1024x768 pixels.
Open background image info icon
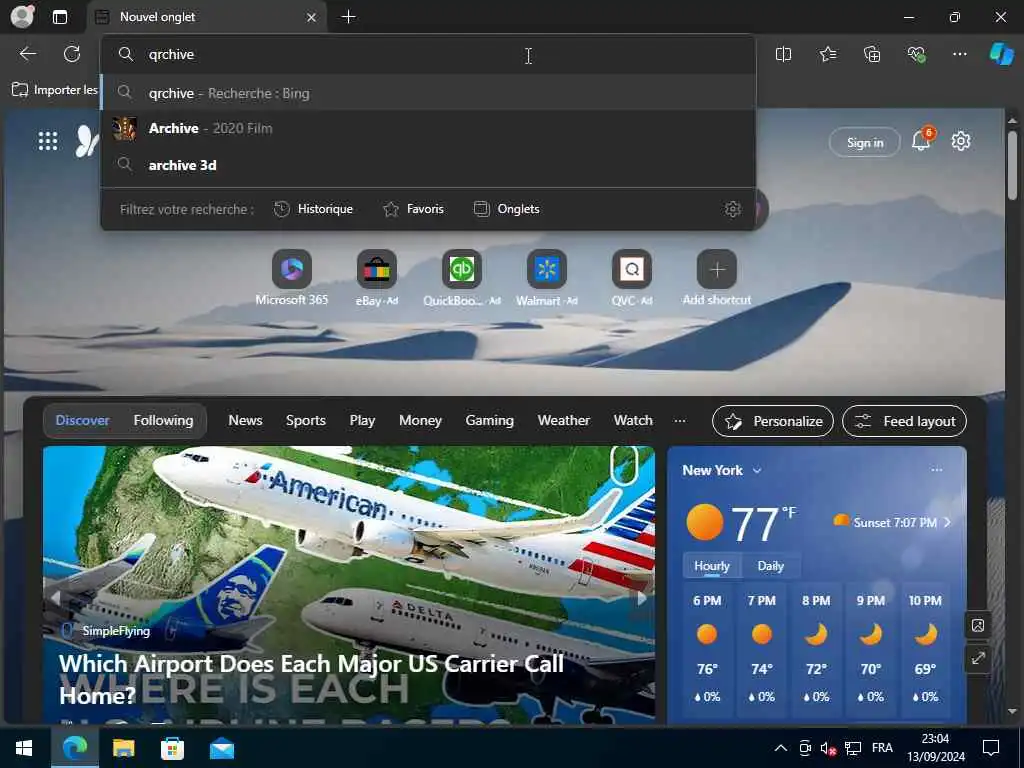pos(978,626)
